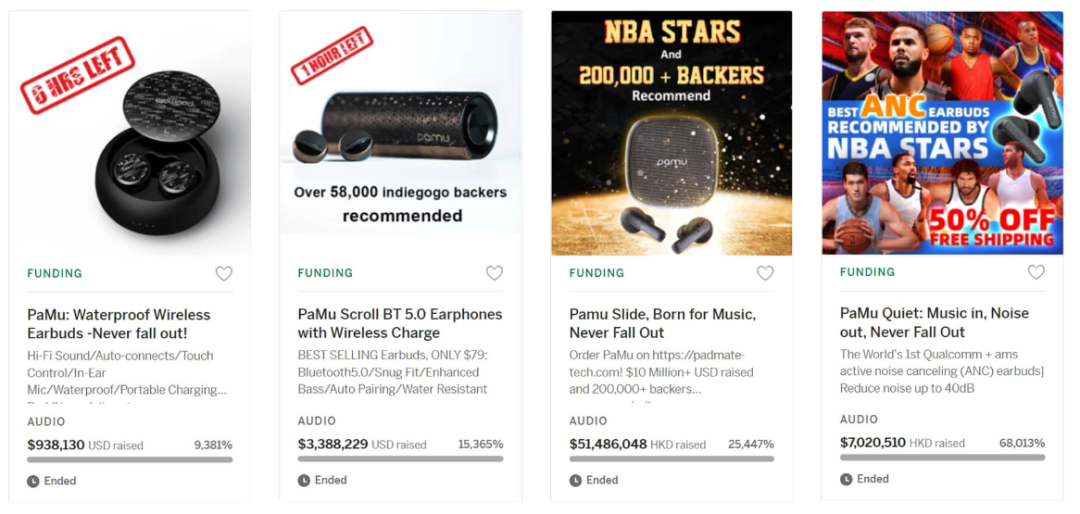The height and width of the screenshot is (514, 1080).
Task: Click PaMu Waterproof earbuds product image
Action: 129,133
